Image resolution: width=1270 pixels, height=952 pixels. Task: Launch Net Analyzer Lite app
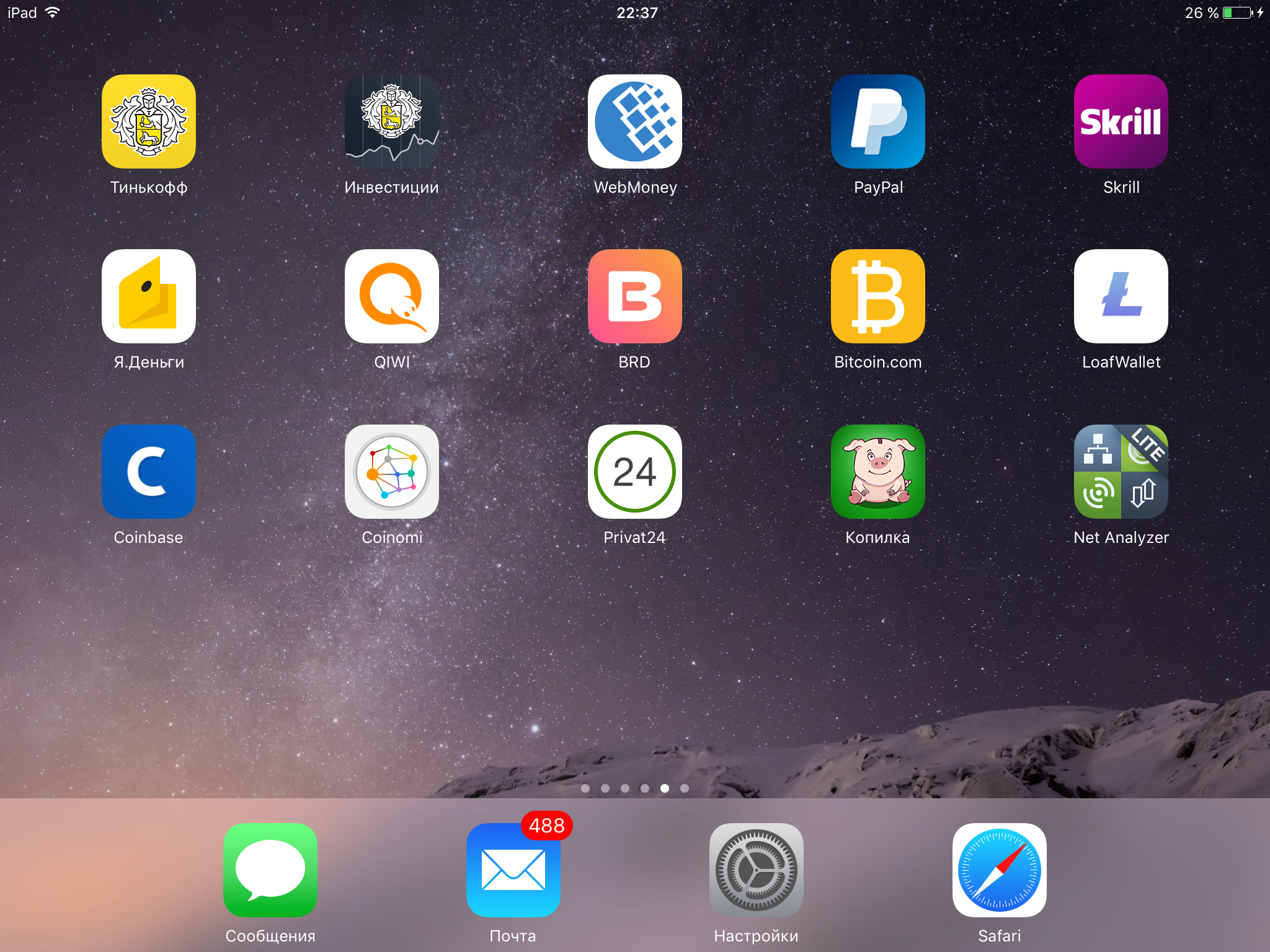[x=1121, y=472]
